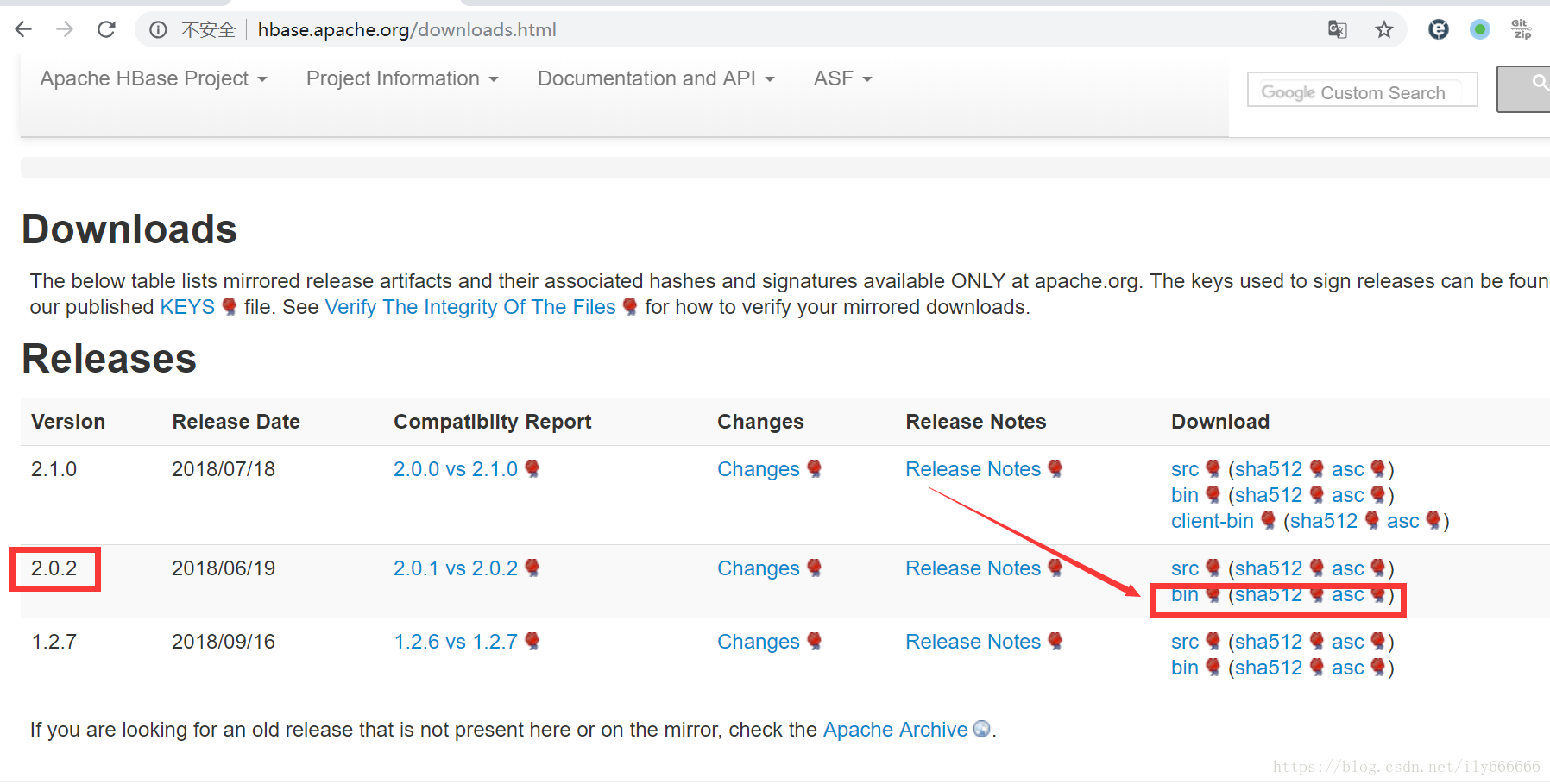Select the address bar URL

(x=407, y=30)
